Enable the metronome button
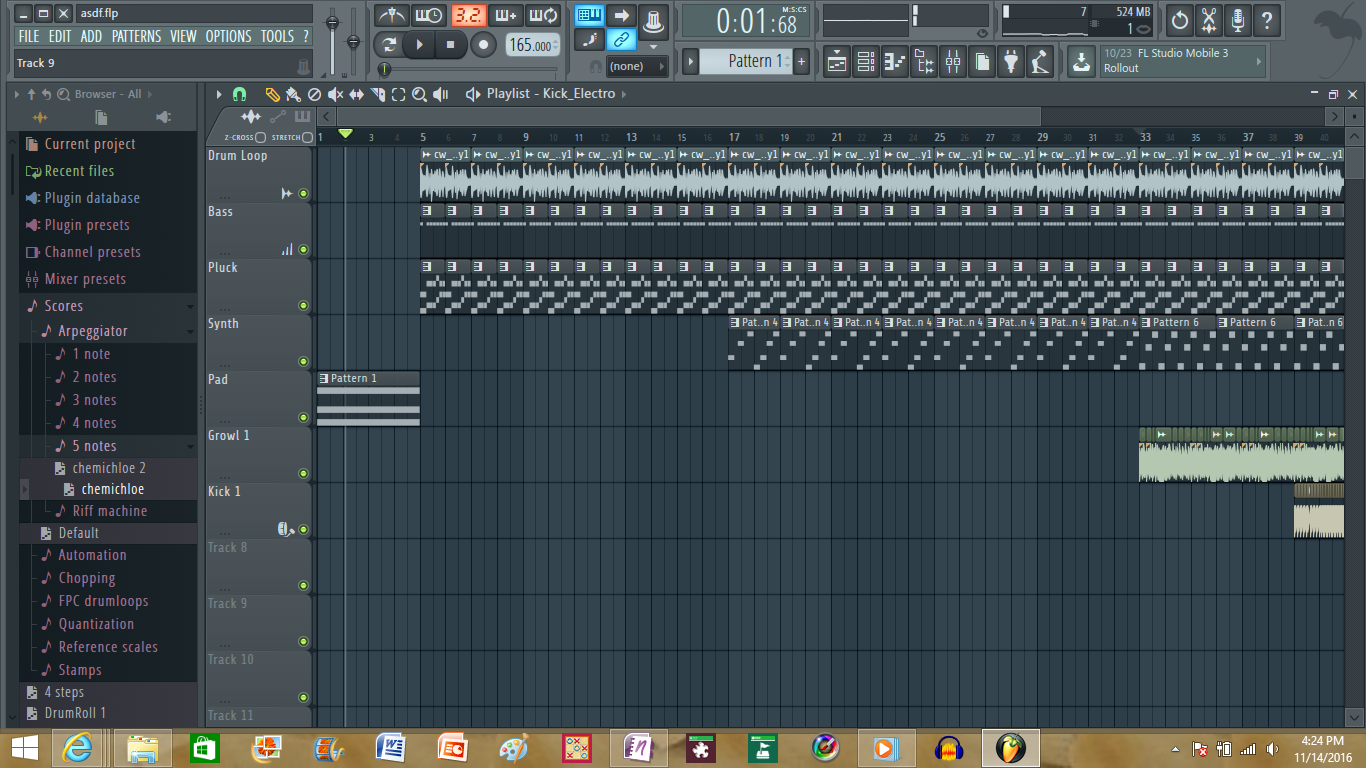The width and height of the screenshot is (1366, 768). tap(393, 16)
